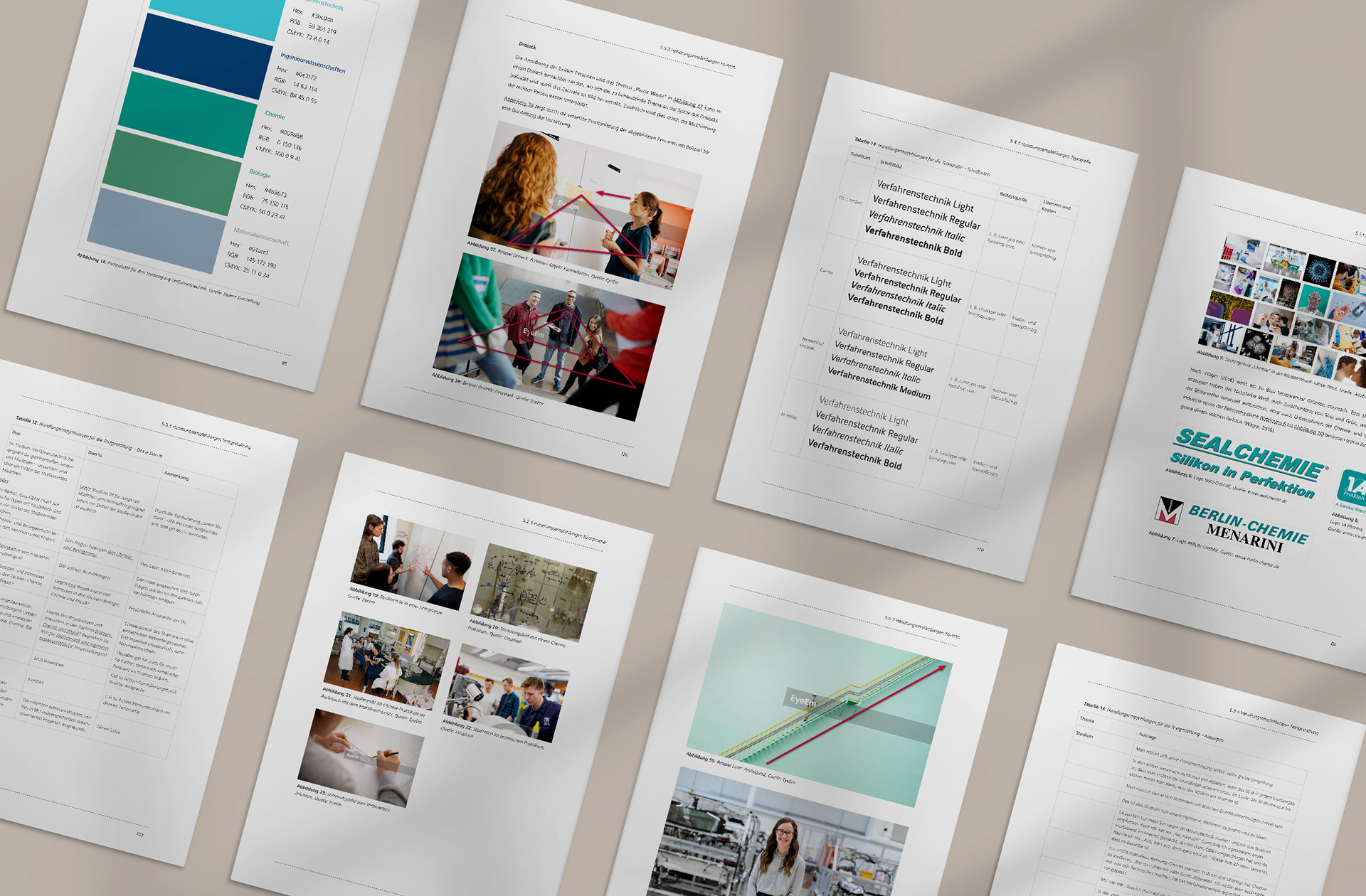Click the "Anmerkung" column header
The width and height of the screenshot is (1366, 896).
tap(176, 476)
